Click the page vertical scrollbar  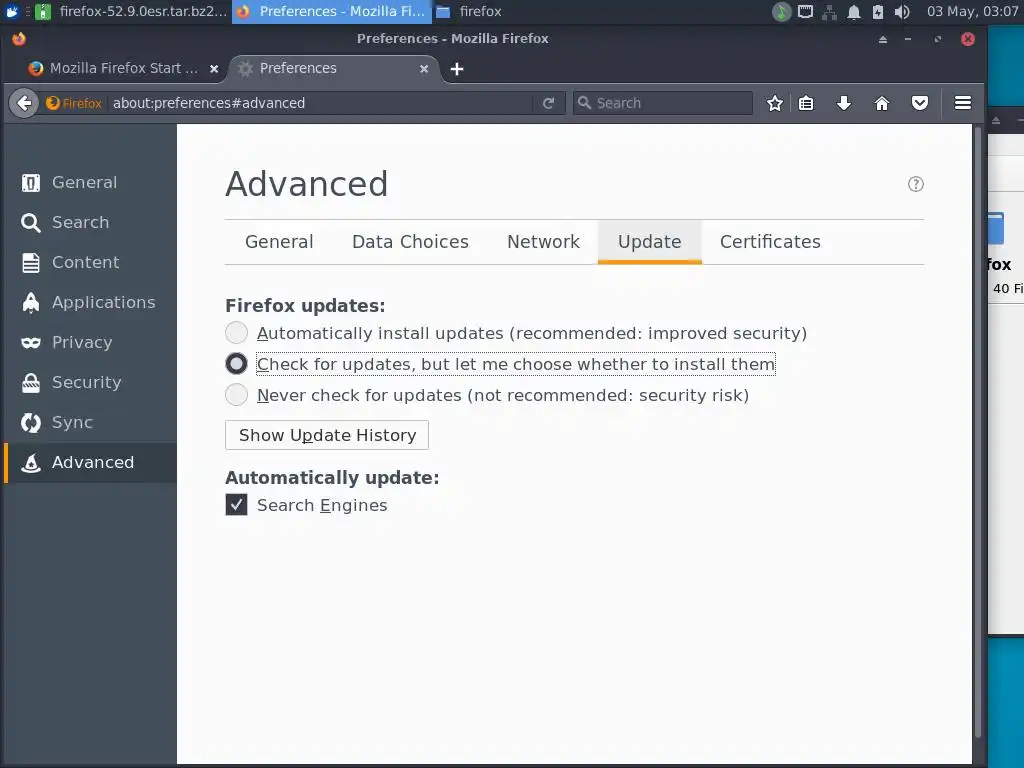pyautogui.click(x=978, y=431)
